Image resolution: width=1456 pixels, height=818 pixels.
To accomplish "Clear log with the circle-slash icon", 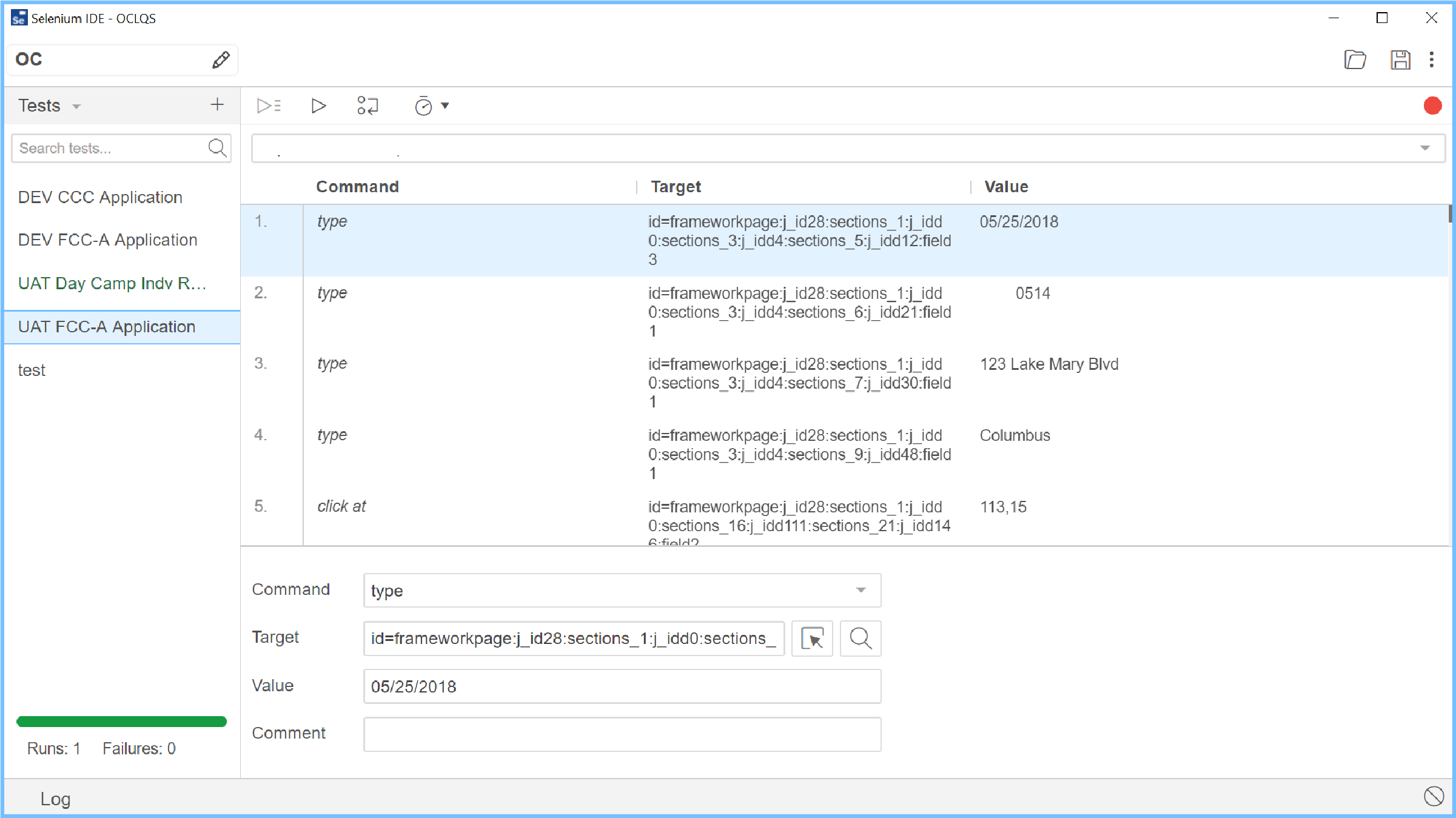I will click(1434, 796).
